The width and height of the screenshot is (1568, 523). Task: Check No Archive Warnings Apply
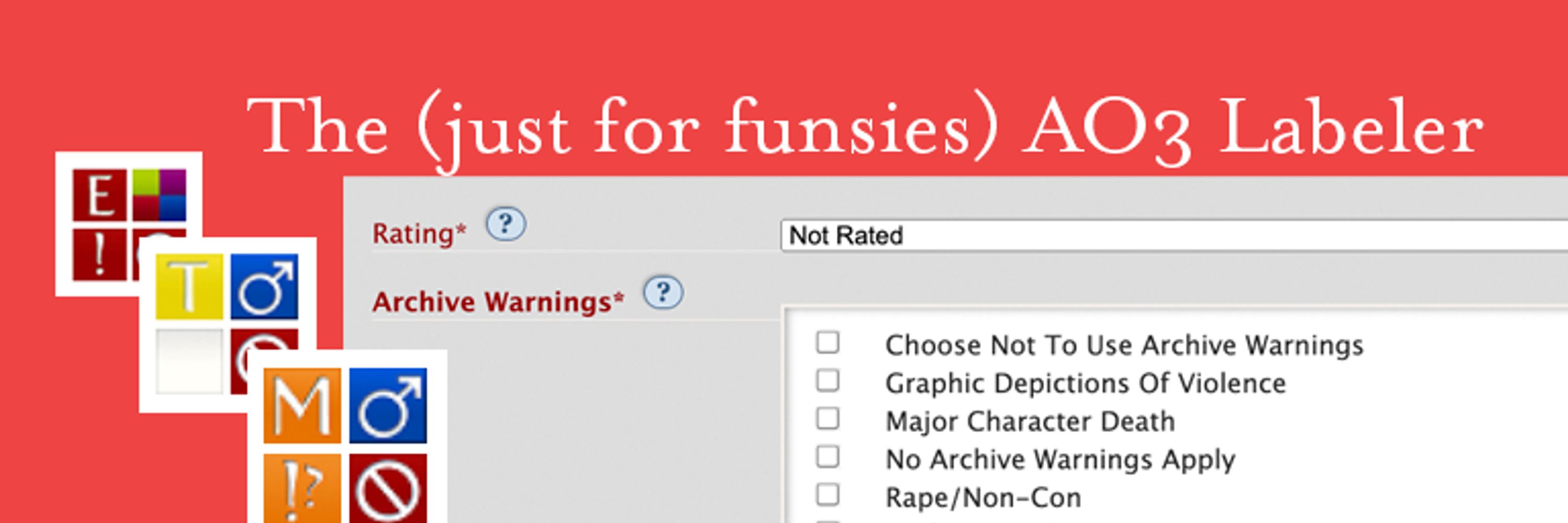click(828, 457)
